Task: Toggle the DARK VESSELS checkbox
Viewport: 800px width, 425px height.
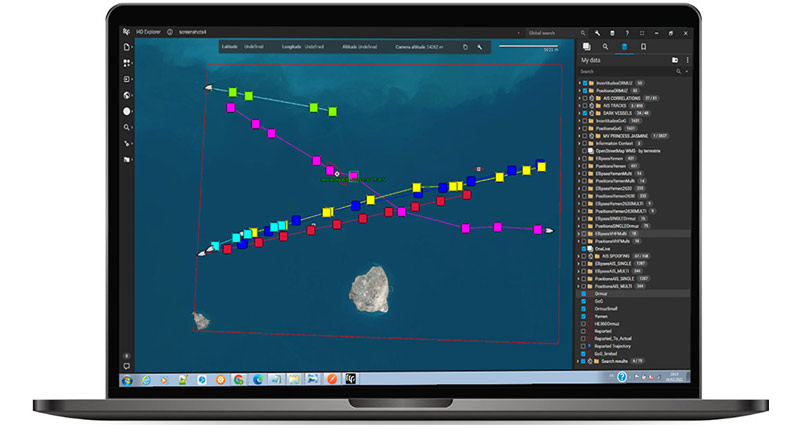Action: point(585,113)
